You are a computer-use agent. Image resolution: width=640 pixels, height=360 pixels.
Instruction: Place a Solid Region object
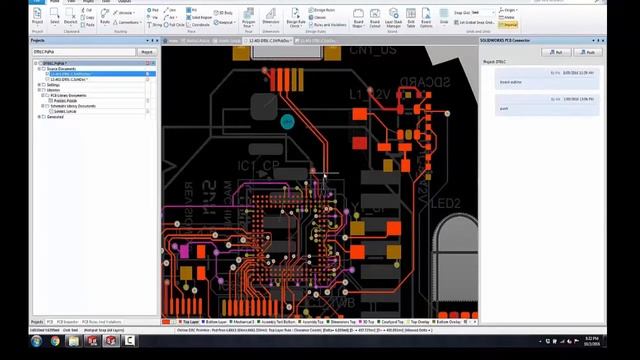click(x=199, y=18)
